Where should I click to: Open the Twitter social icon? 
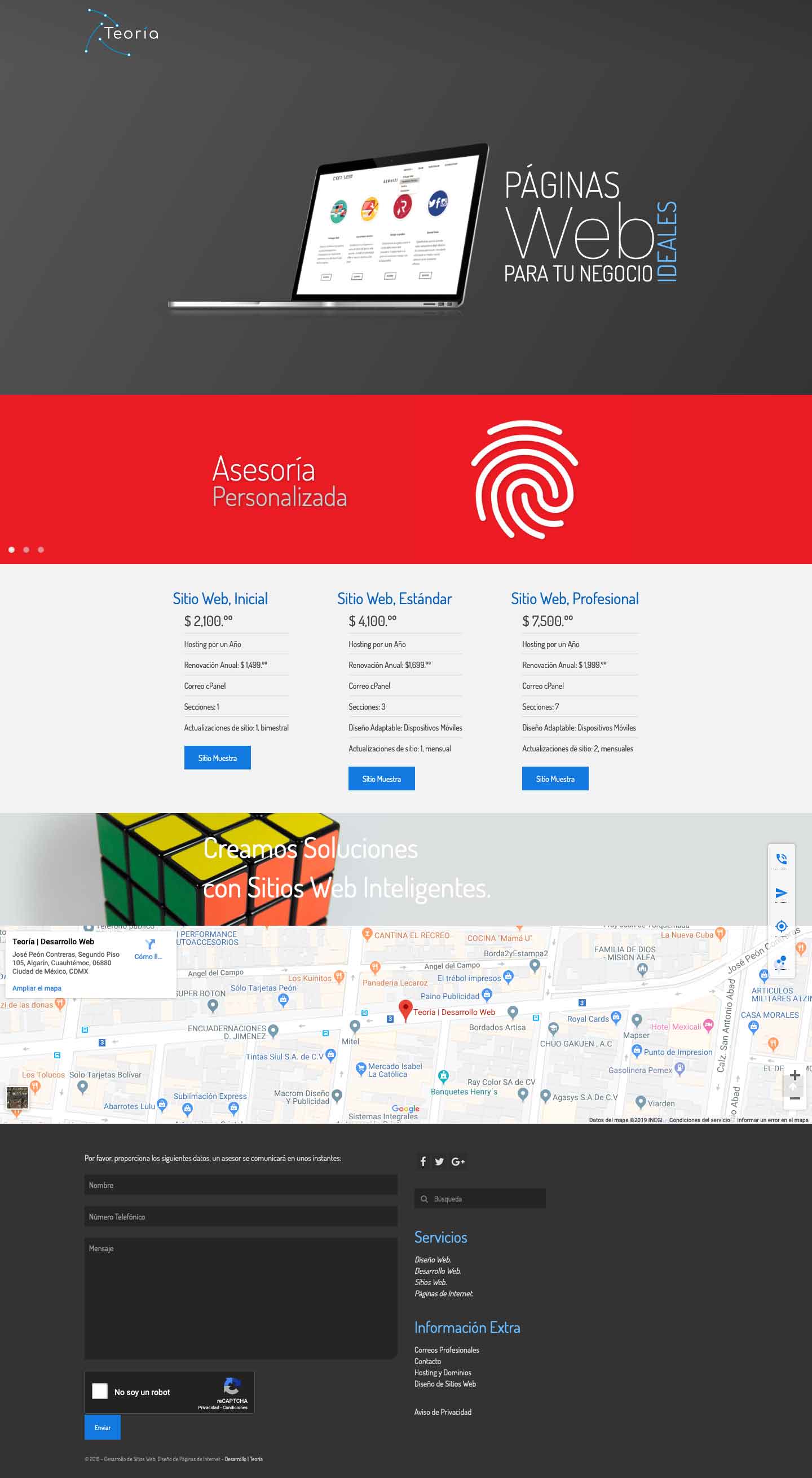(439, 1162)
